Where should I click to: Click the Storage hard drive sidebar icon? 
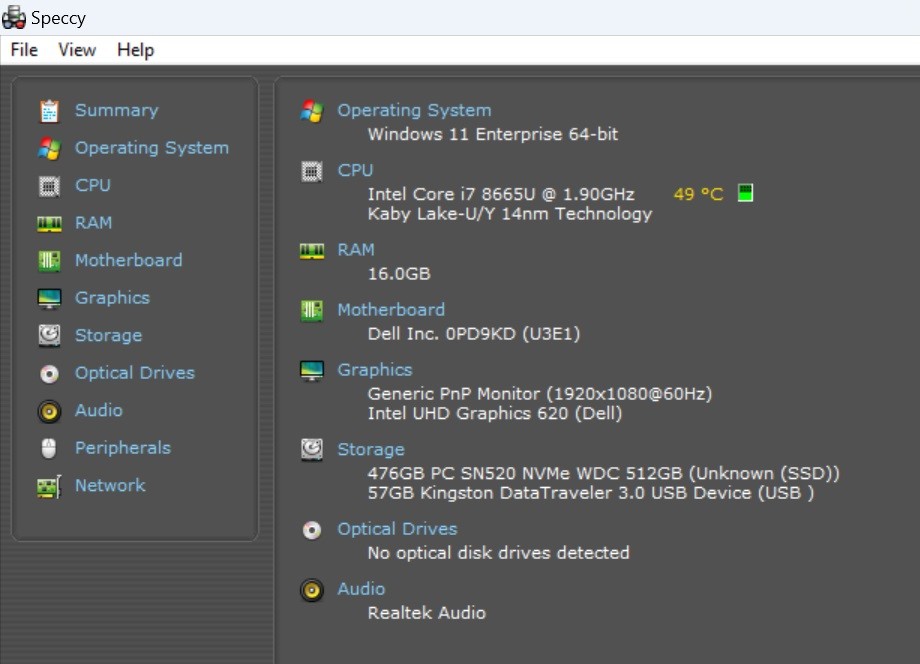click(x=49, y=336)
